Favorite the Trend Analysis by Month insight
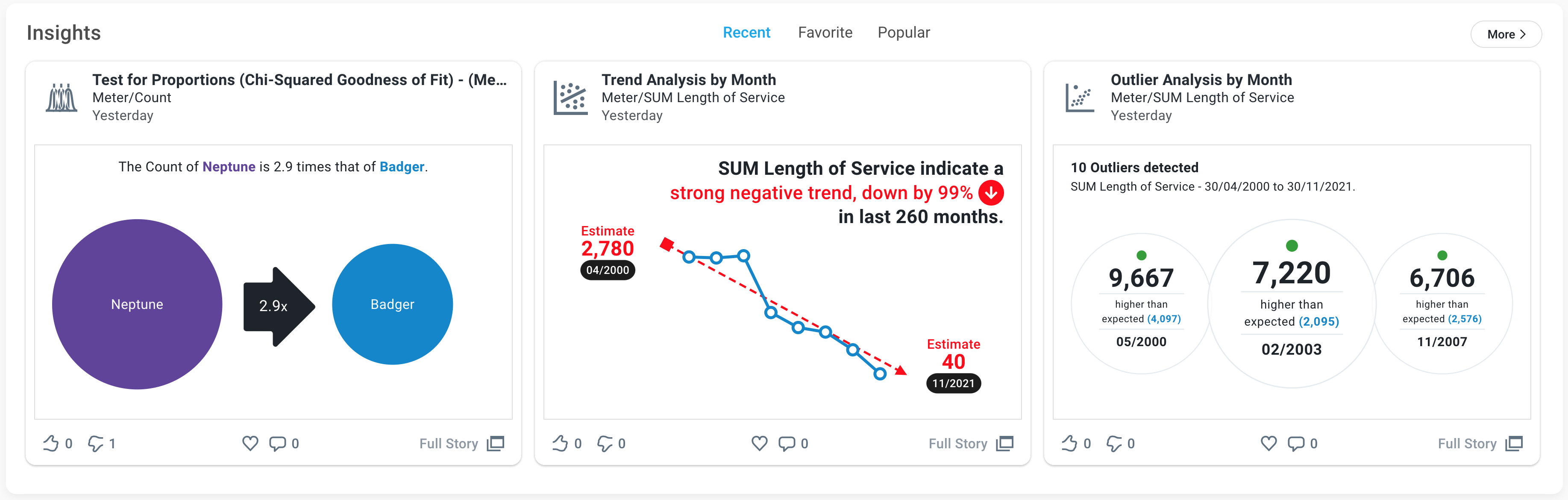This screenshot has width=1568, height=500. [759, 443]
